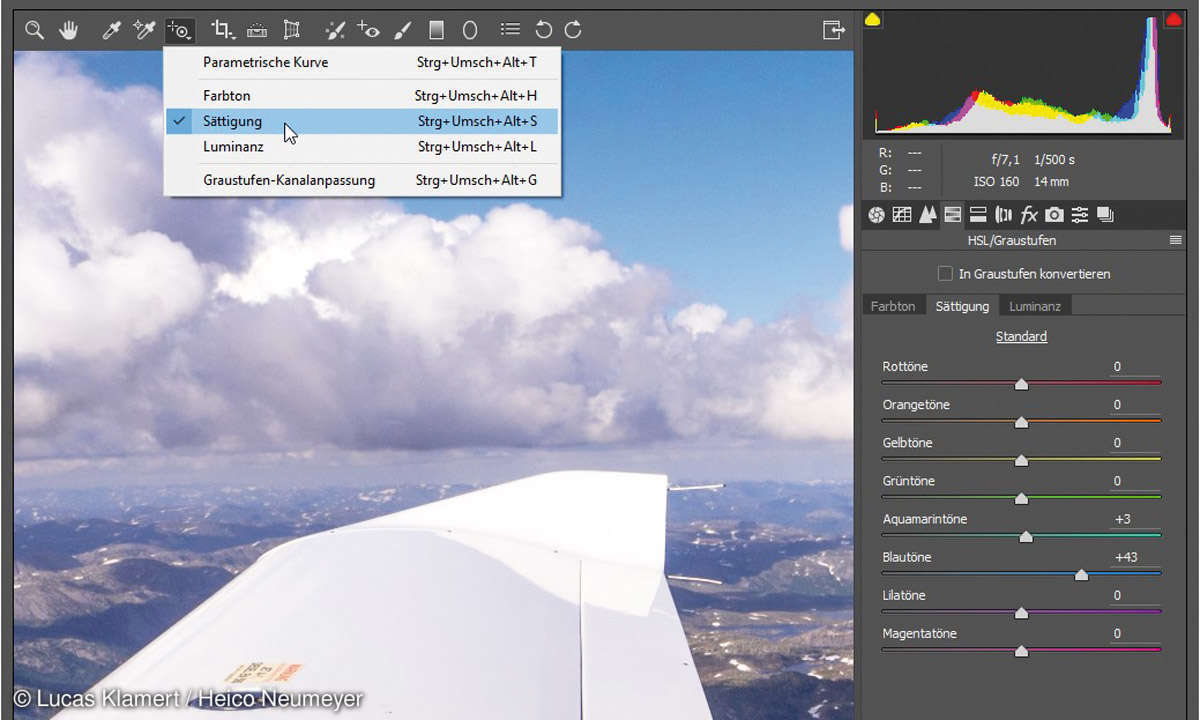Rotate image clockwise
This screenshot has height=720, width=1200.
click(x=573, y=30)
